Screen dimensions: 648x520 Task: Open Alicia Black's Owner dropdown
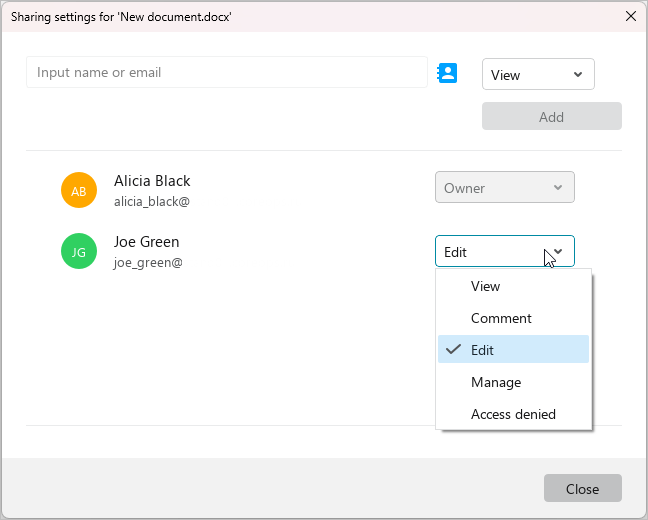(x=505, y=188)
